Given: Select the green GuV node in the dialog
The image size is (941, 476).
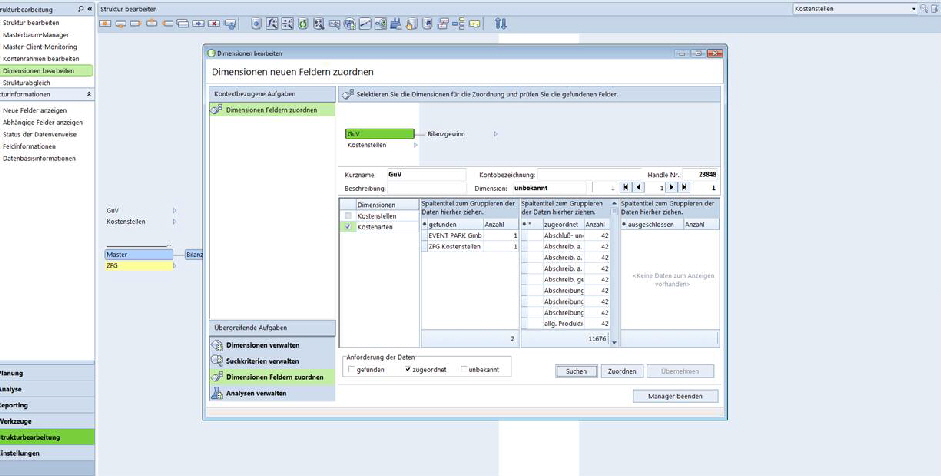Looking at the screenshot, I should (x=379, y=134).
